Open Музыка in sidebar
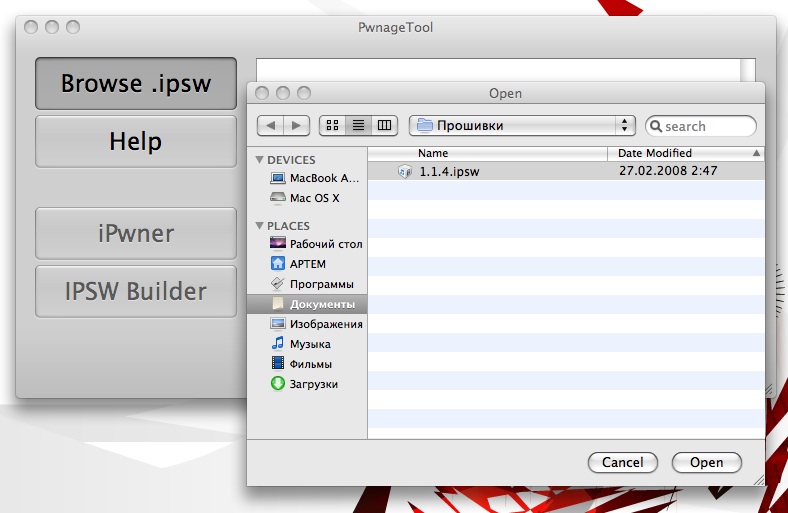The width and height of the screenshot is (788, 513). [307, 344]
